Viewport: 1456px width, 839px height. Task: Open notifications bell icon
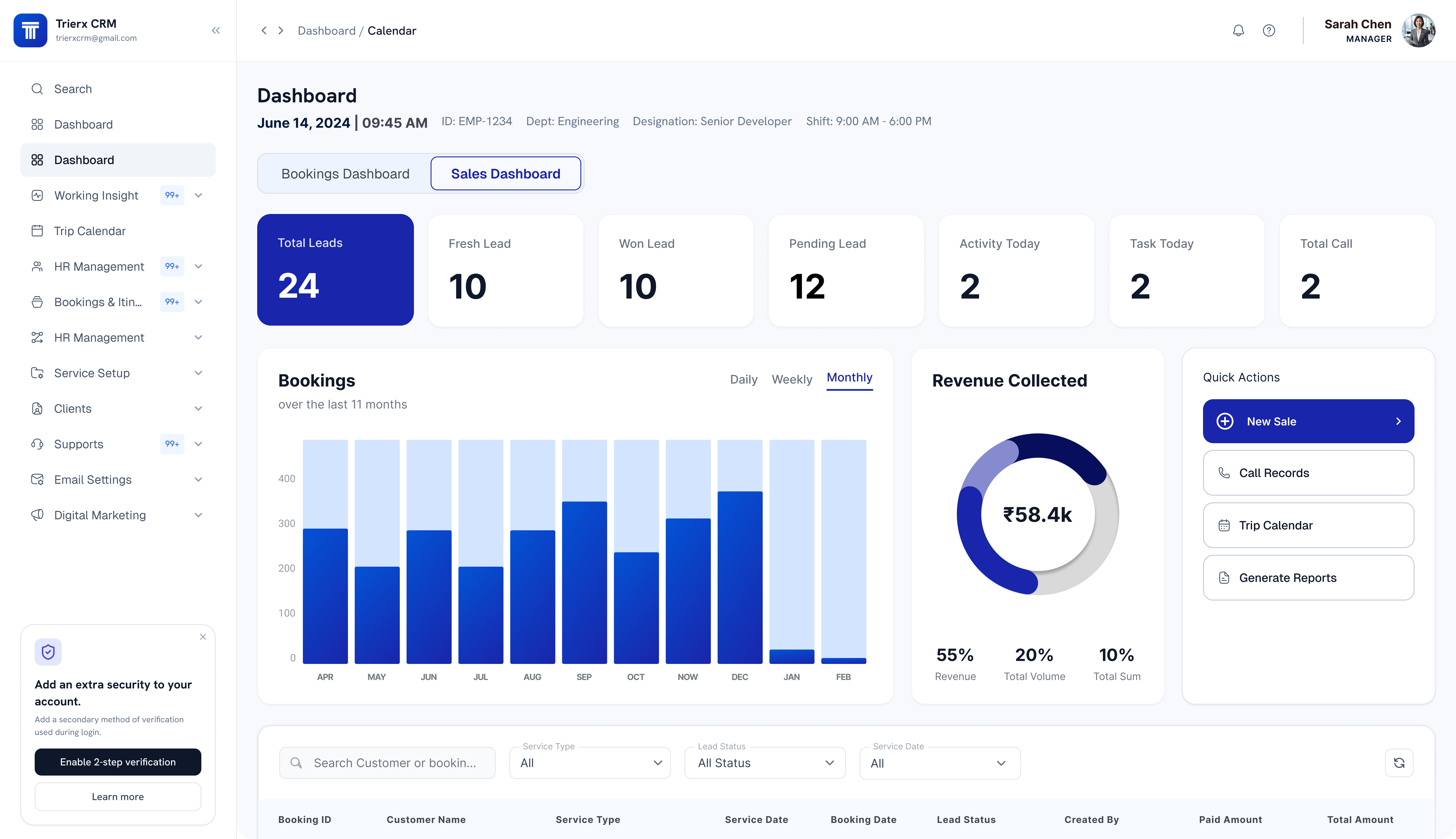[1238, 30]
